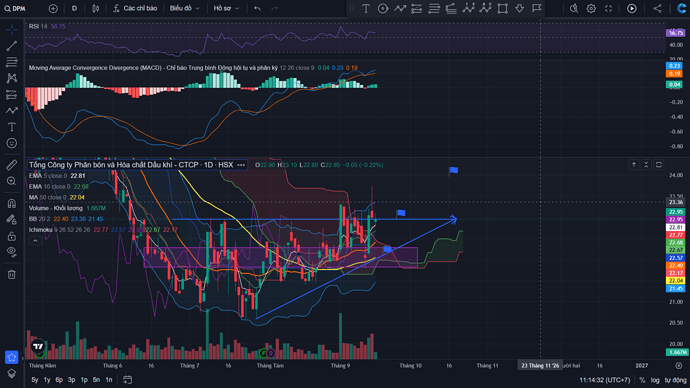This screenshot has height=388, width=690.
Task: Select the 5n date range
Action: 96,380
